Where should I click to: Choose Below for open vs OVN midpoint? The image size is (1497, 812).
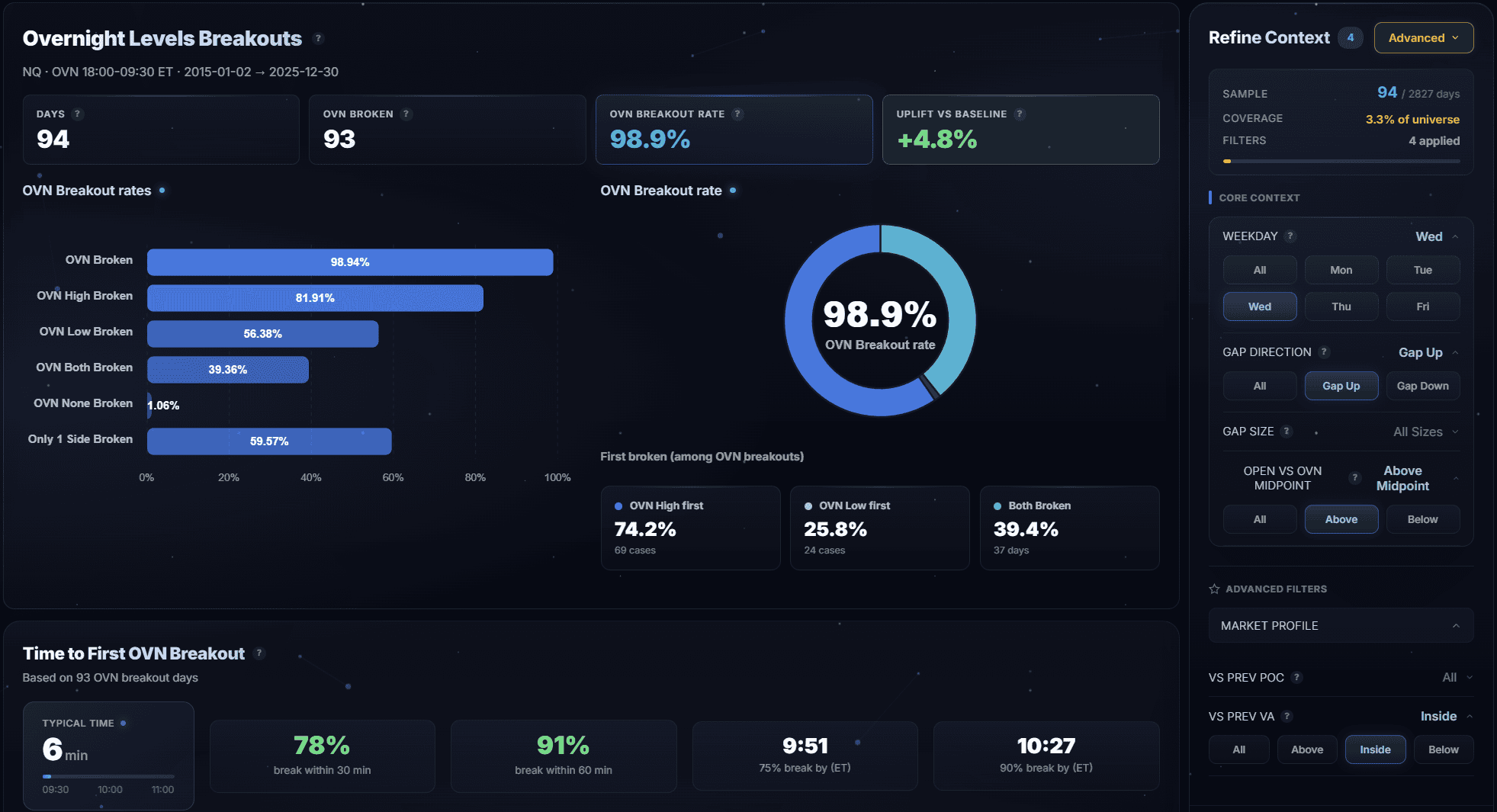(1422, 519)
